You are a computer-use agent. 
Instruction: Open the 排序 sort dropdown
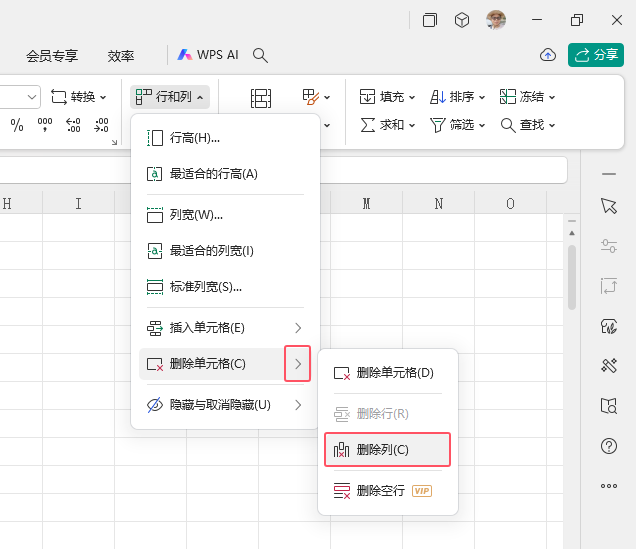(x=457, y=97)
